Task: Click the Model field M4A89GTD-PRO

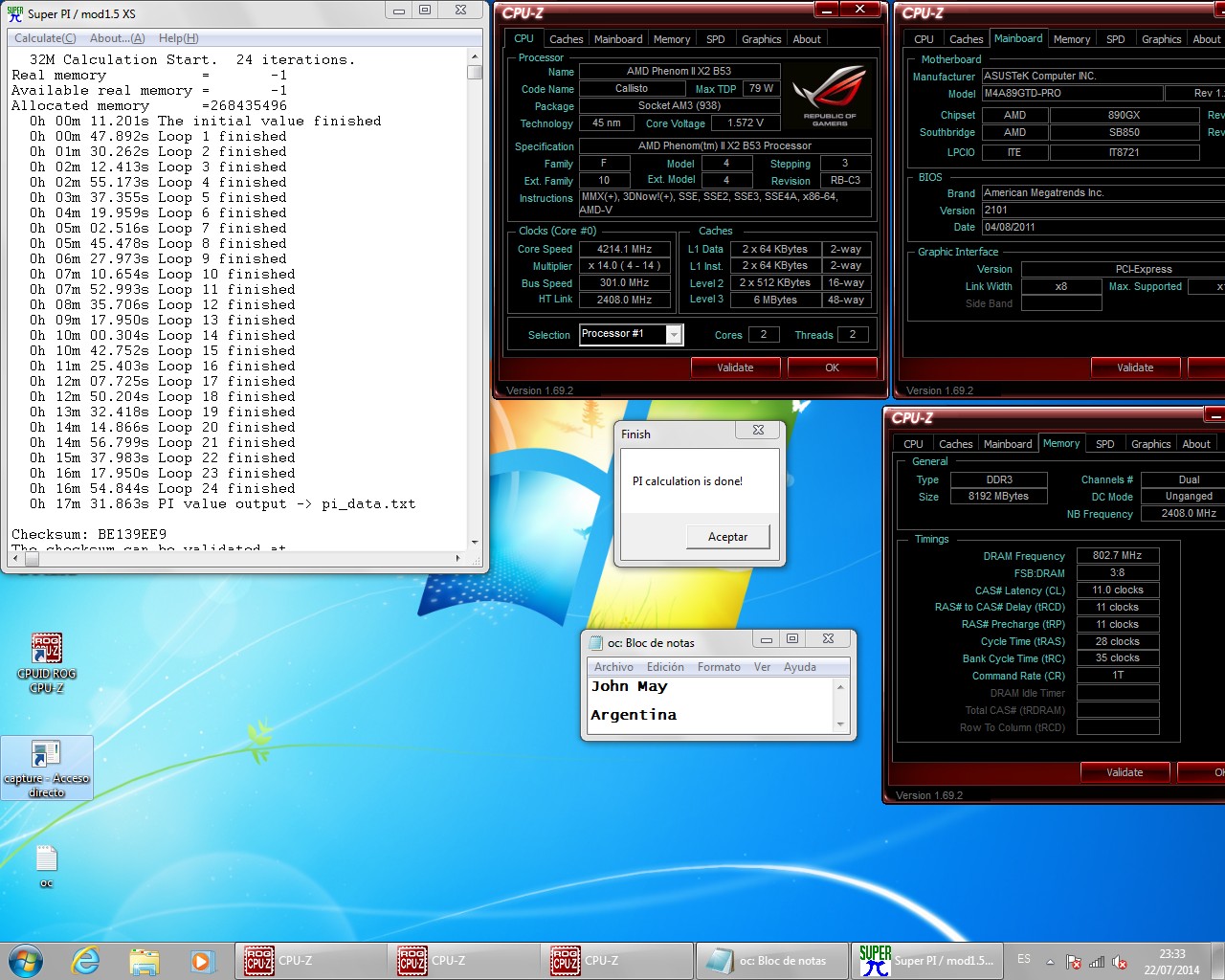Action: pos(1072,93)
